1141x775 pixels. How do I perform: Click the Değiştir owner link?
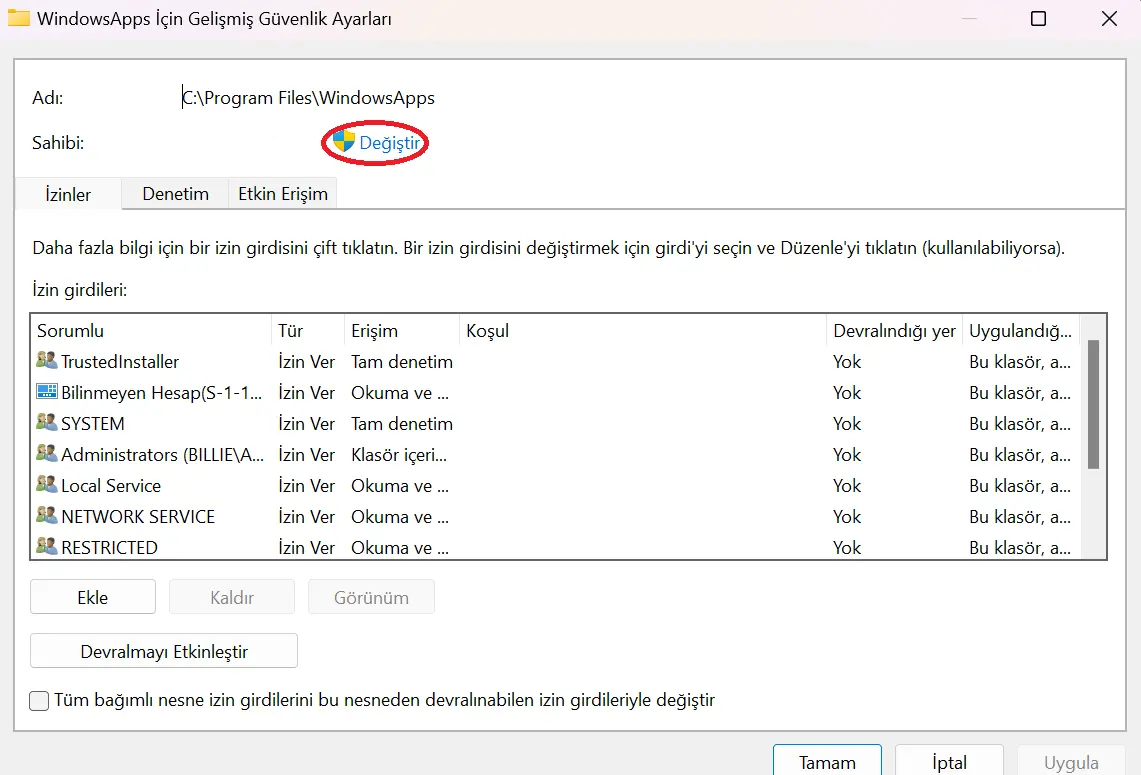[x=390, y=143]
